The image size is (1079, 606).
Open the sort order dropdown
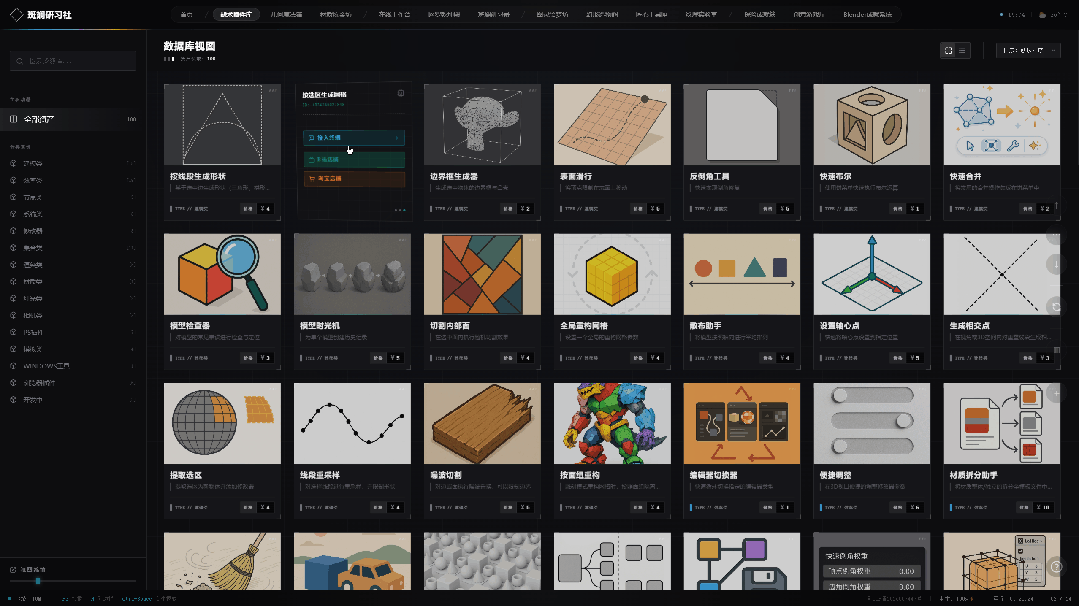point(1028,50)
